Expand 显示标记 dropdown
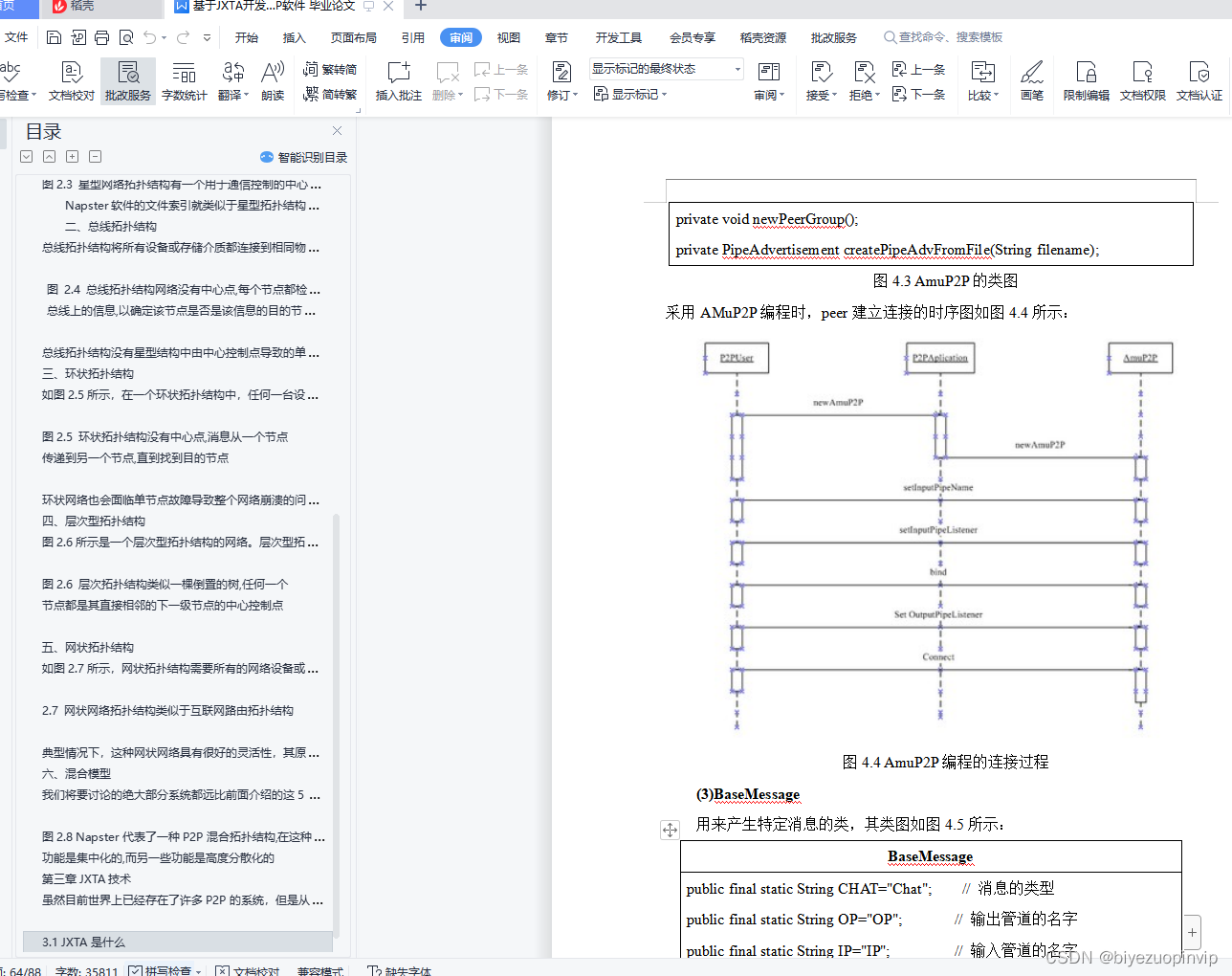This screenshot has width=1232, height=976. (630, 94)
